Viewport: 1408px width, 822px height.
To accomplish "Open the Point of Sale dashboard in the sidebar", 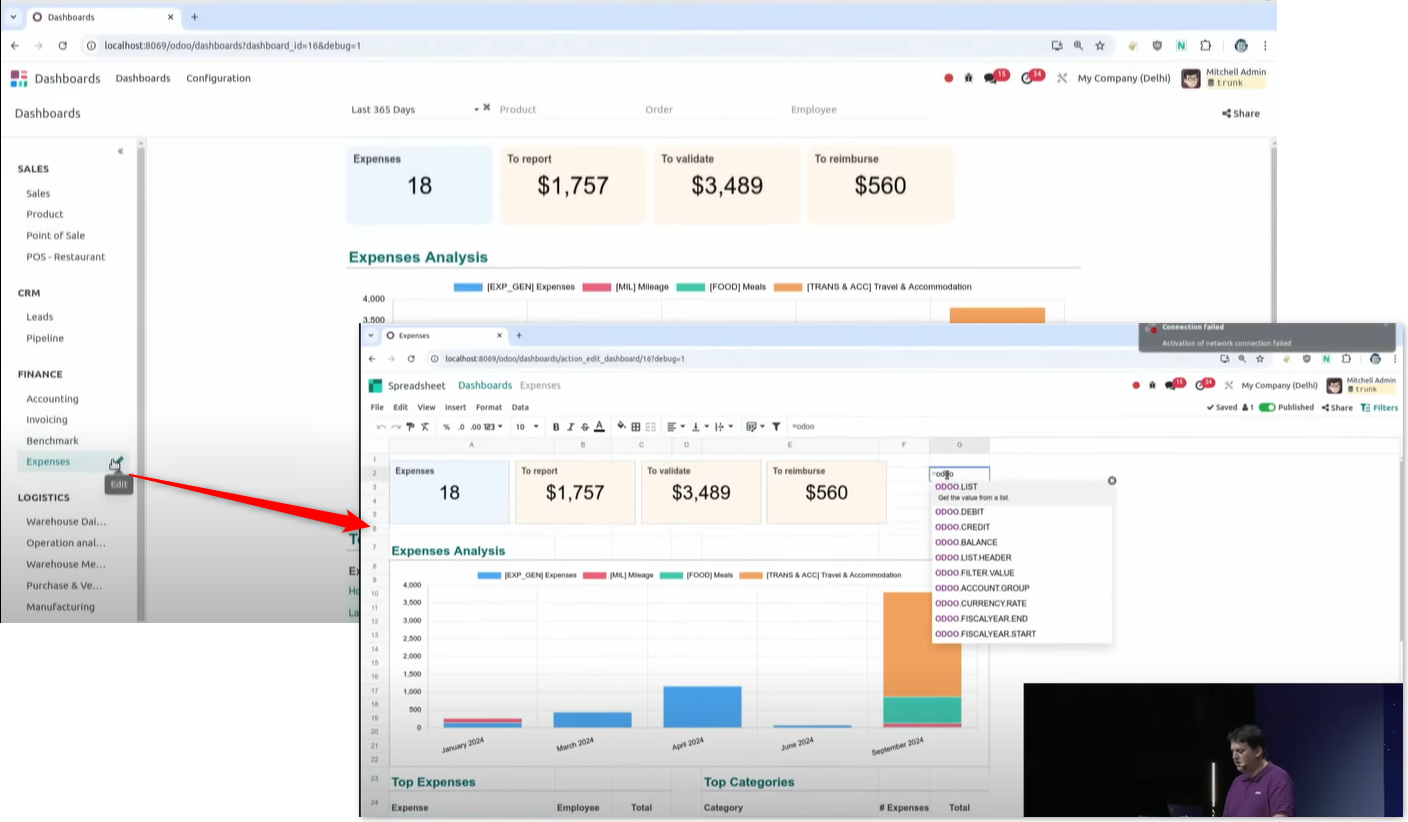I will click(56, 236).
